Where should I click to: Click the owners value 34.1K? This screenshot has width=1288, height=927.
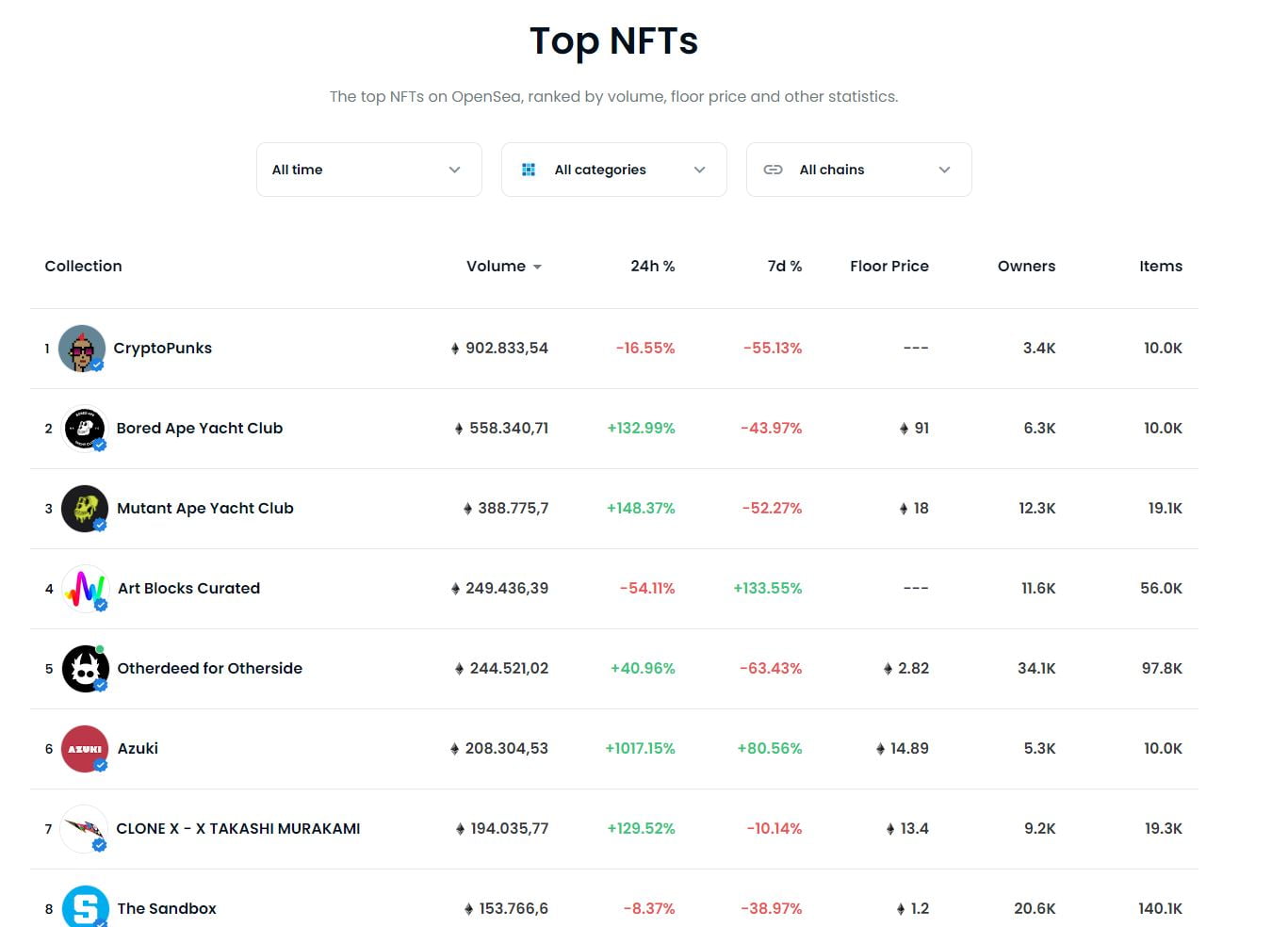[x=1036, y=669]
